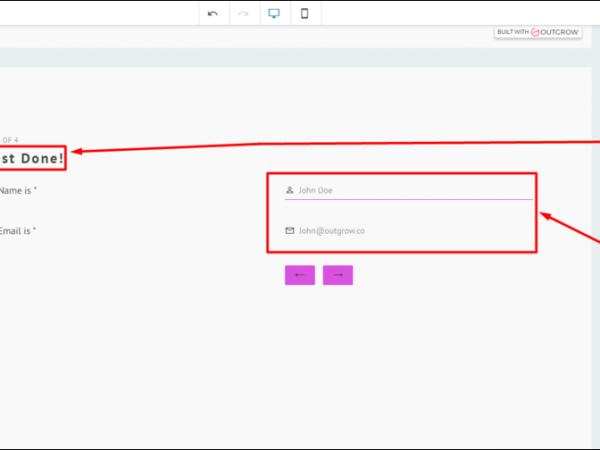Click the "OF 4" step indicator
The height and width of the screenshot is (450, 600).
pos(9,140)
